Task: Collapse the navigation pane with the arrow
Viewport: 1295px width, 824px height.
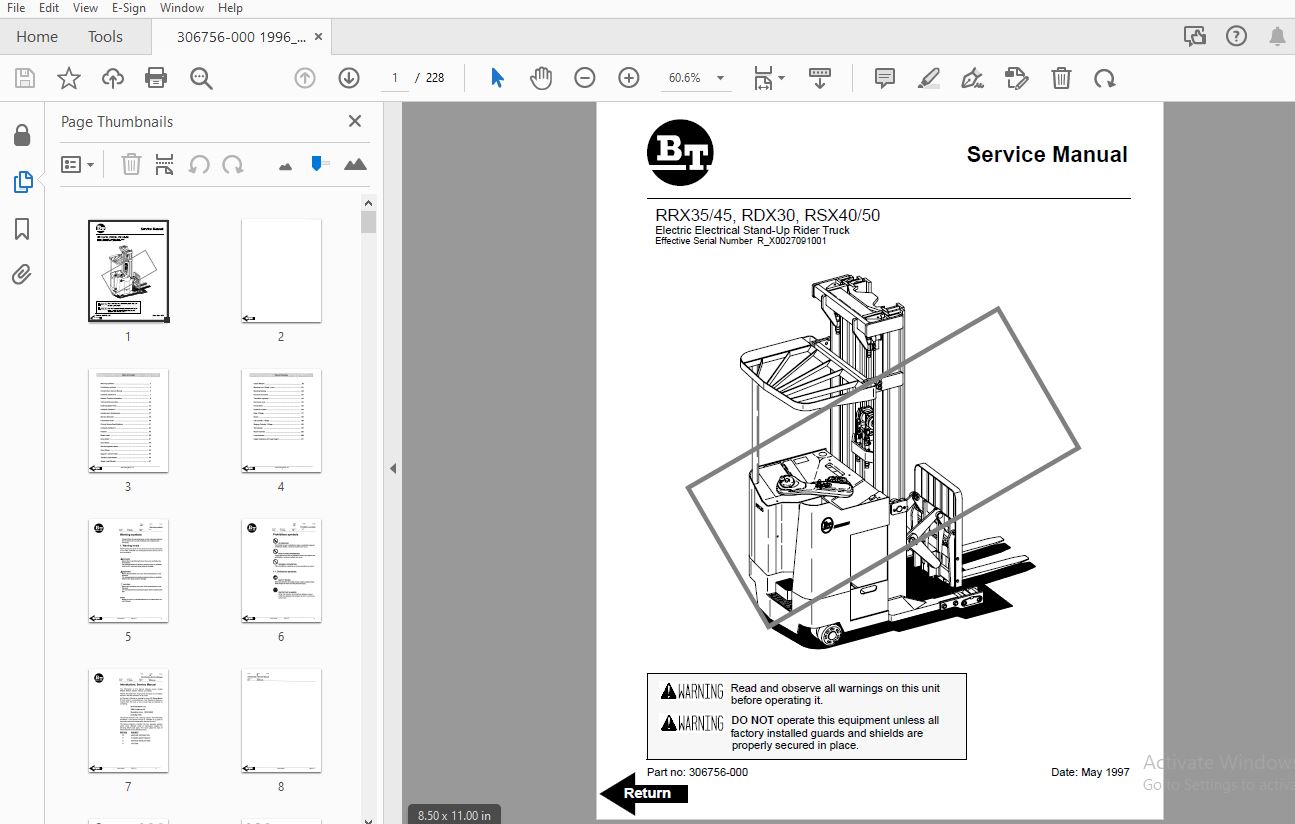Action: click(x=393, y=468)
